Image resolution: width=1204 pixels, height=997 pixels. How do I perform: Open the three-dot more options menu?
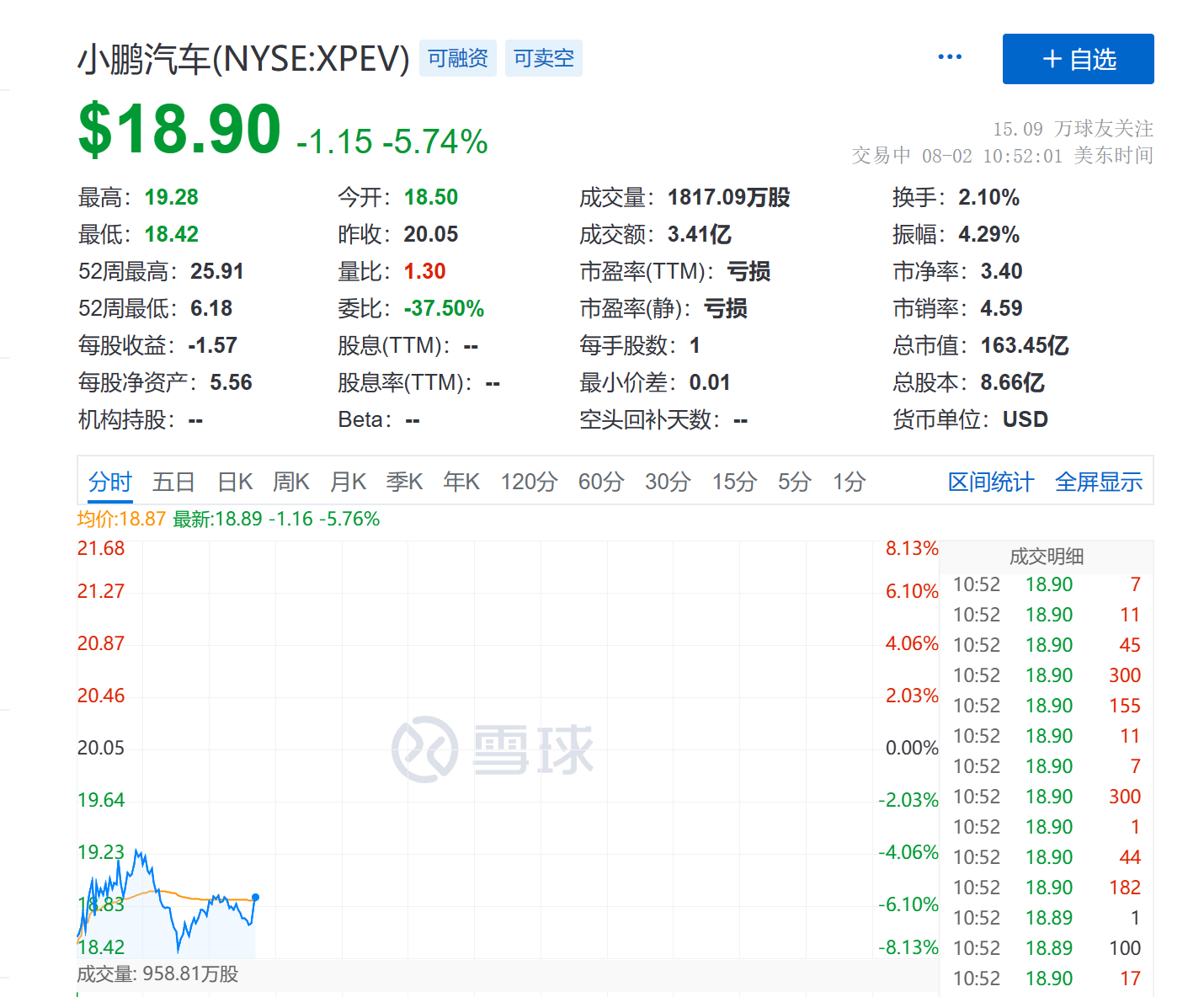tap(950, 57)
